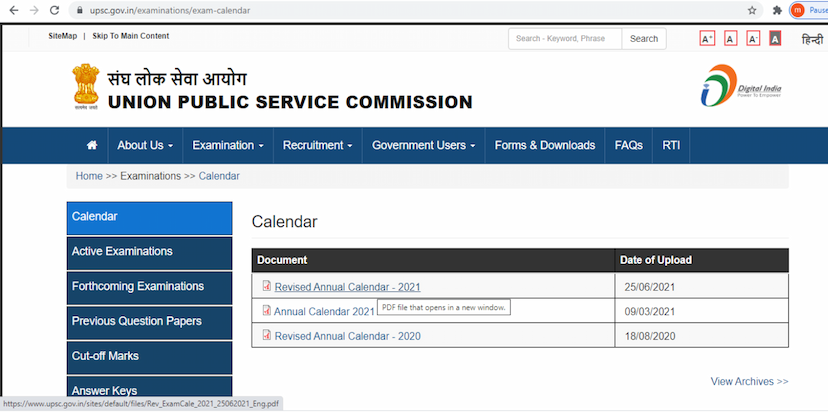Screen dimensions: 828x412
Task: Click the national emblem logo
Action: point(86,87)
